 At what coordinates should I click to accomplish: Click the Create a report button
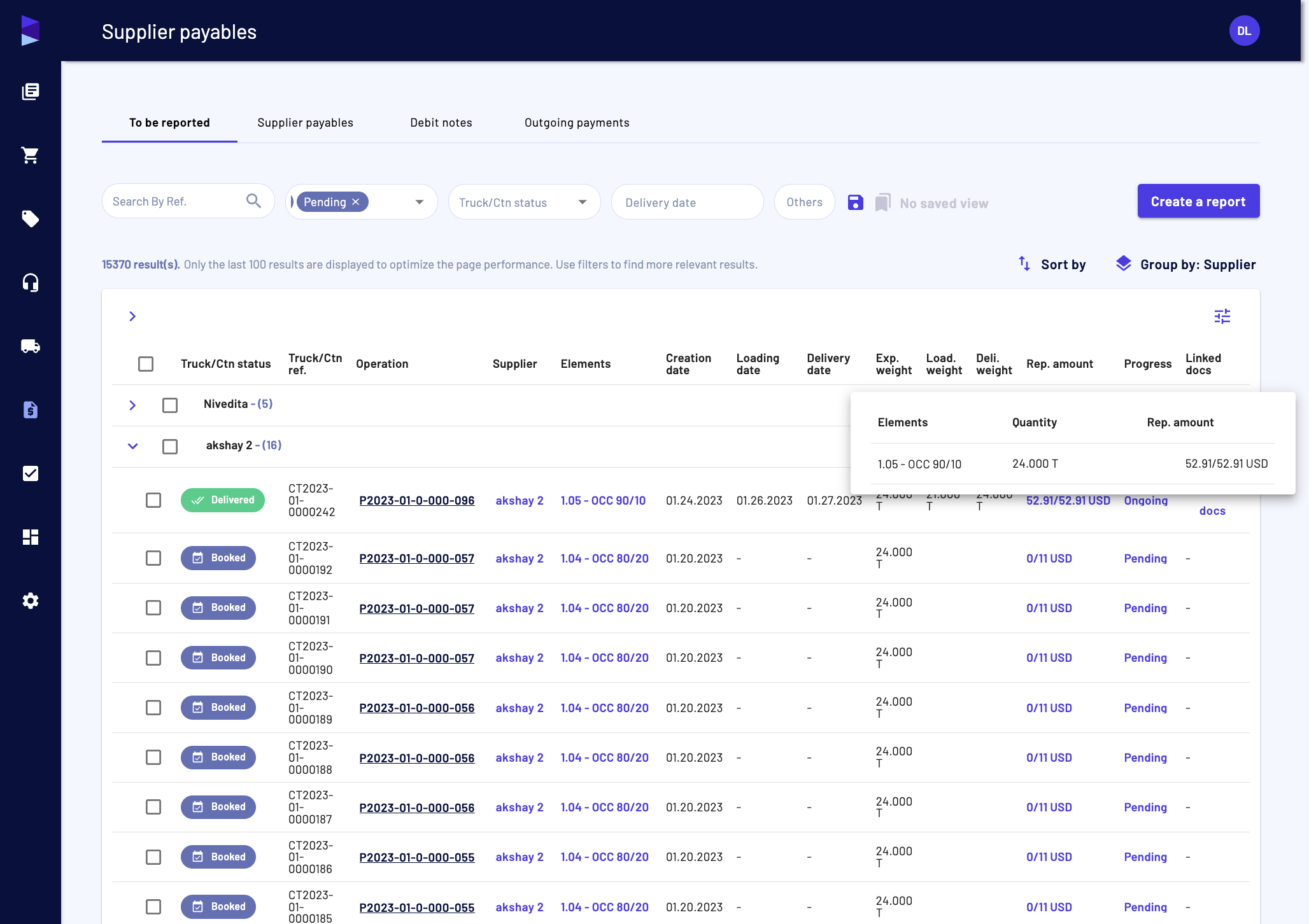1198,201
